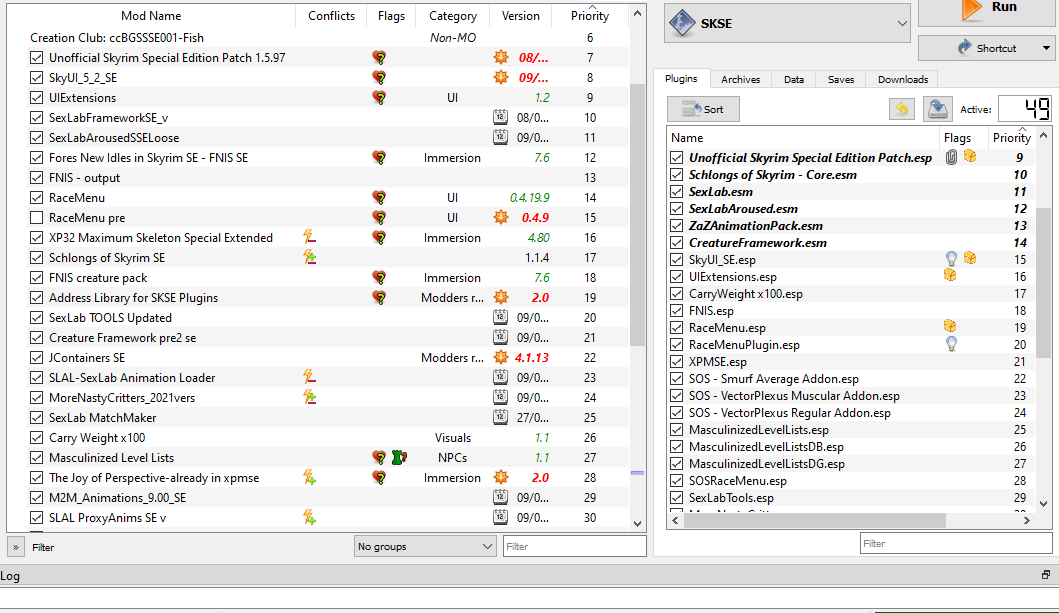Click the paperclip flag for Unofficial Skyrim Special Edition Patch.esp
The height and width of the screenshot is (613, 1059).
pyautogui.click(x=951, y=157)
